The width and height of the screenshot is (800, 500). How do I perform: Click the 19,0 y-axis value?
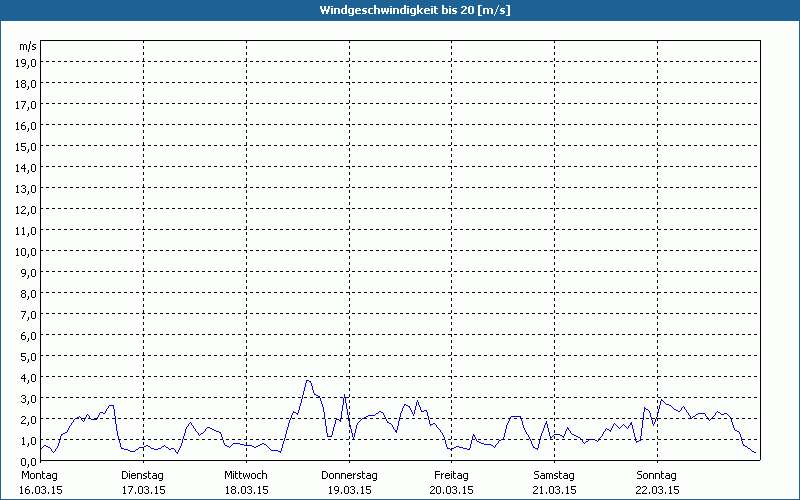(25, 63)
